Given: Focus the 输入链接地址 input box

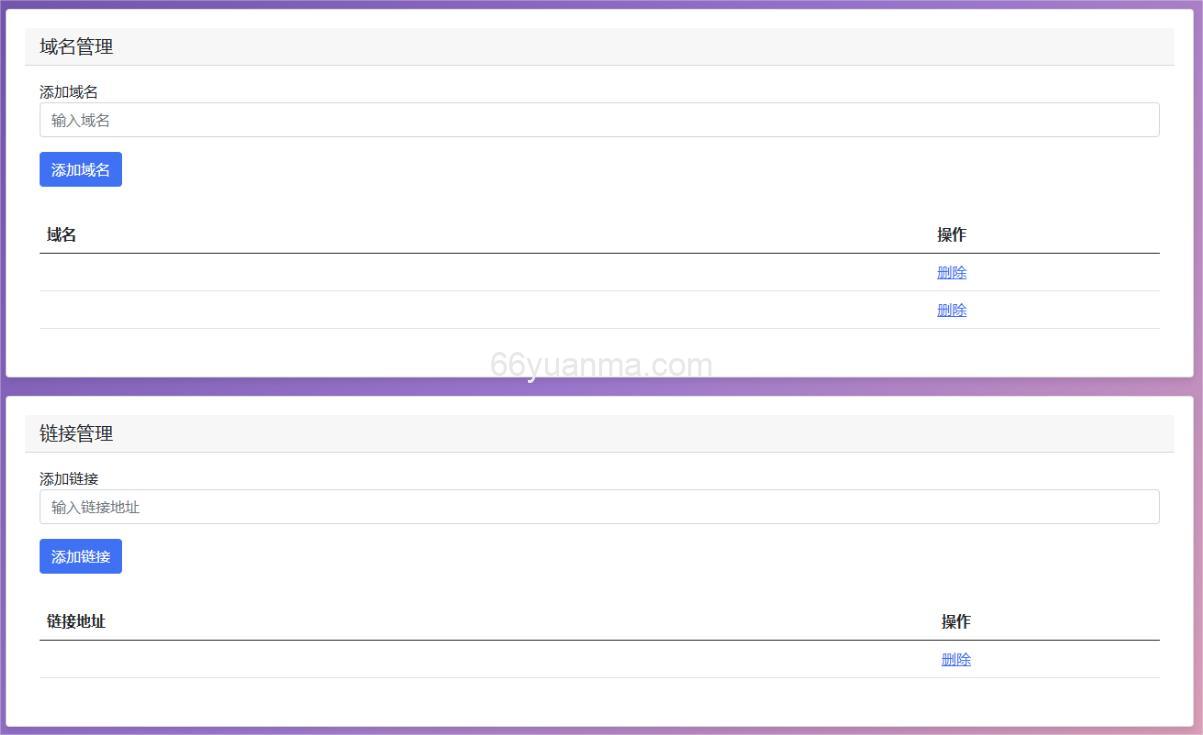Looking at the screenshot, I should pyautogui.click(x=599, y=507).
